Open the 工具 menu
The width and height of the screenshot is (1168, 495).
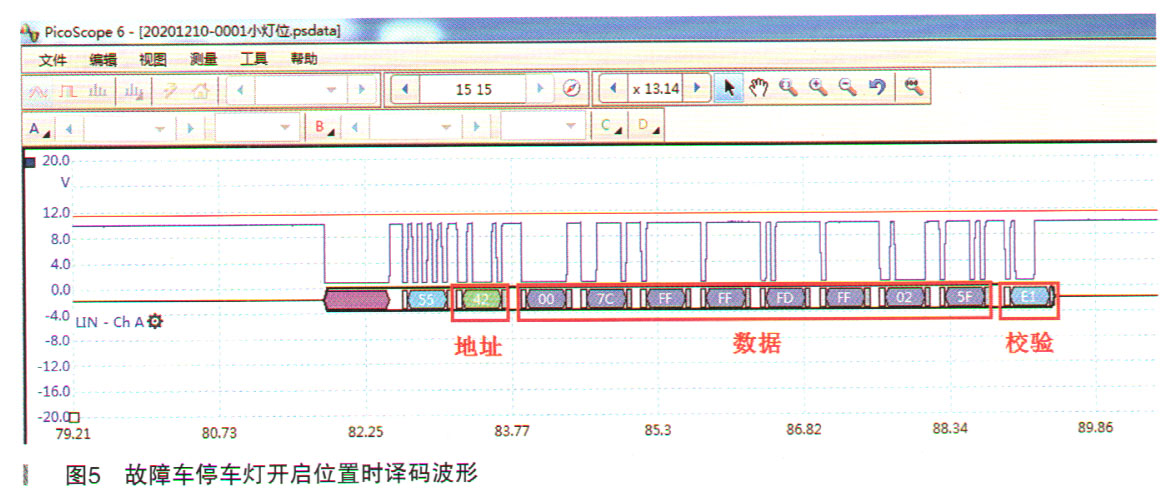(253, 59)
